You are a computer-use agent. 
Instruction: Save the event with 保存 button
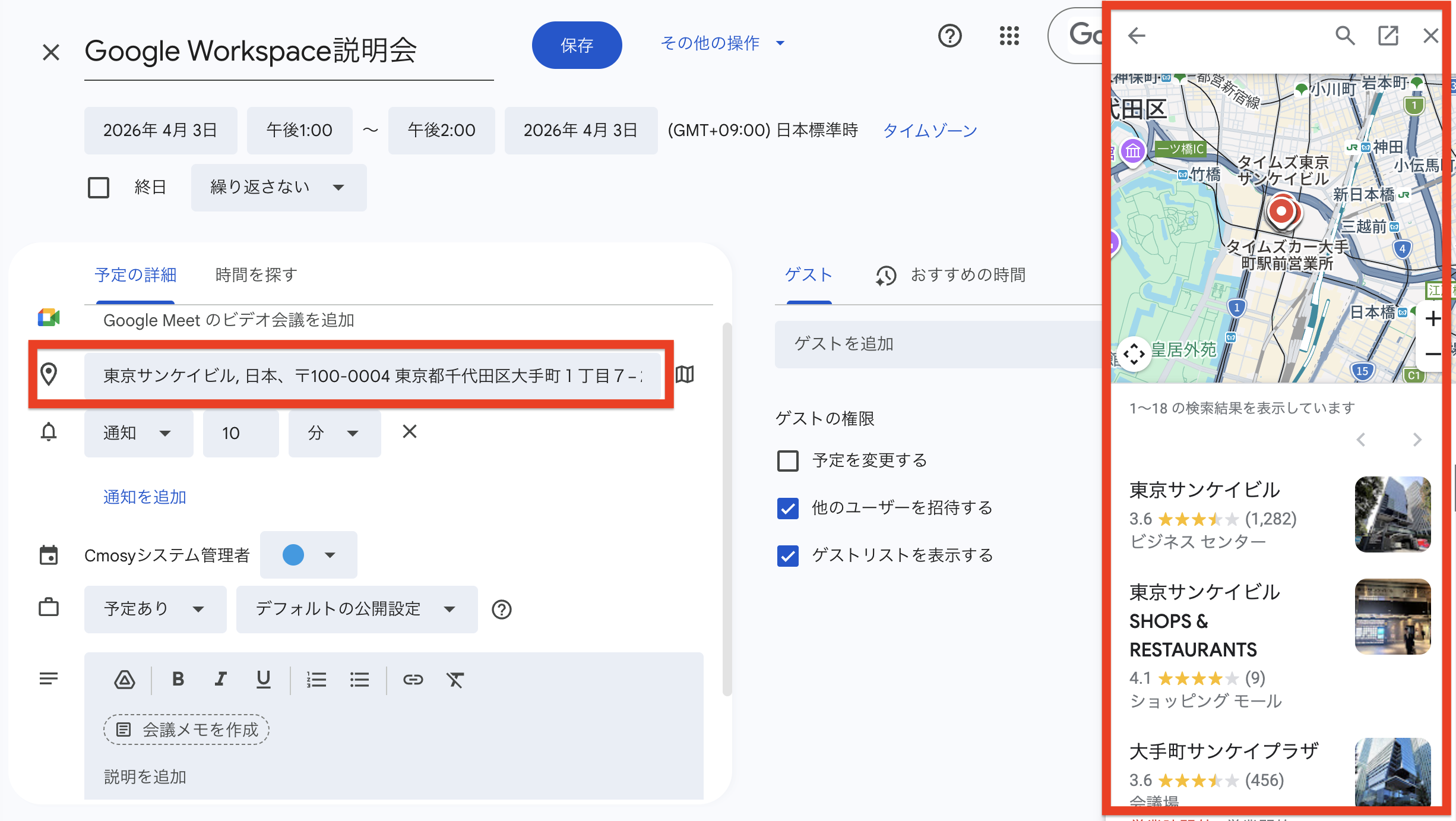point(577,45)
